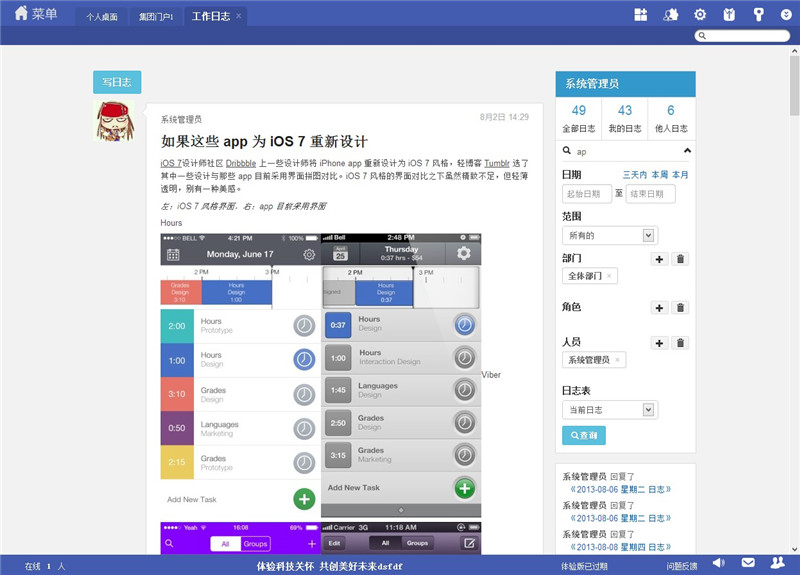
Task: Click the 查询 search button
Action: click(x=584, y=435)
